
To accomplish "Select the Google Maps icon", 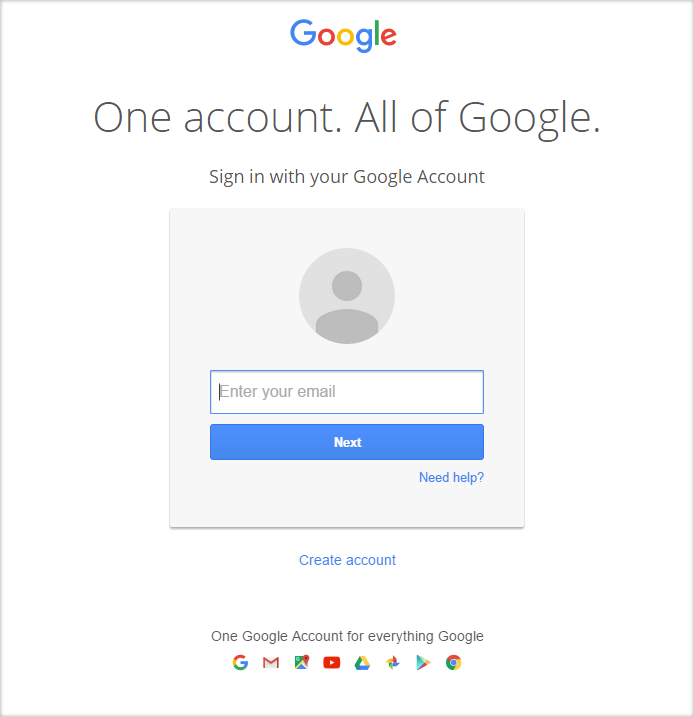I will (301, 662).
